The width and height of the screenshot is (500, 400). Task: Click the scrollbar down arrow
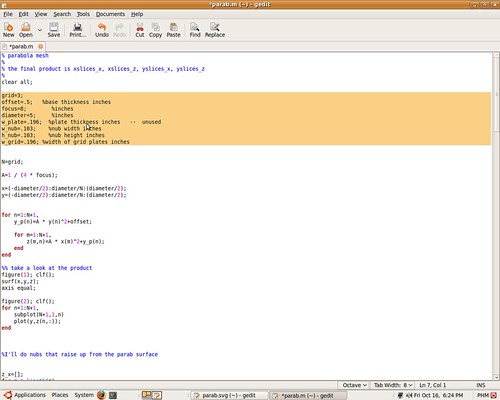(x=496, y=377)
